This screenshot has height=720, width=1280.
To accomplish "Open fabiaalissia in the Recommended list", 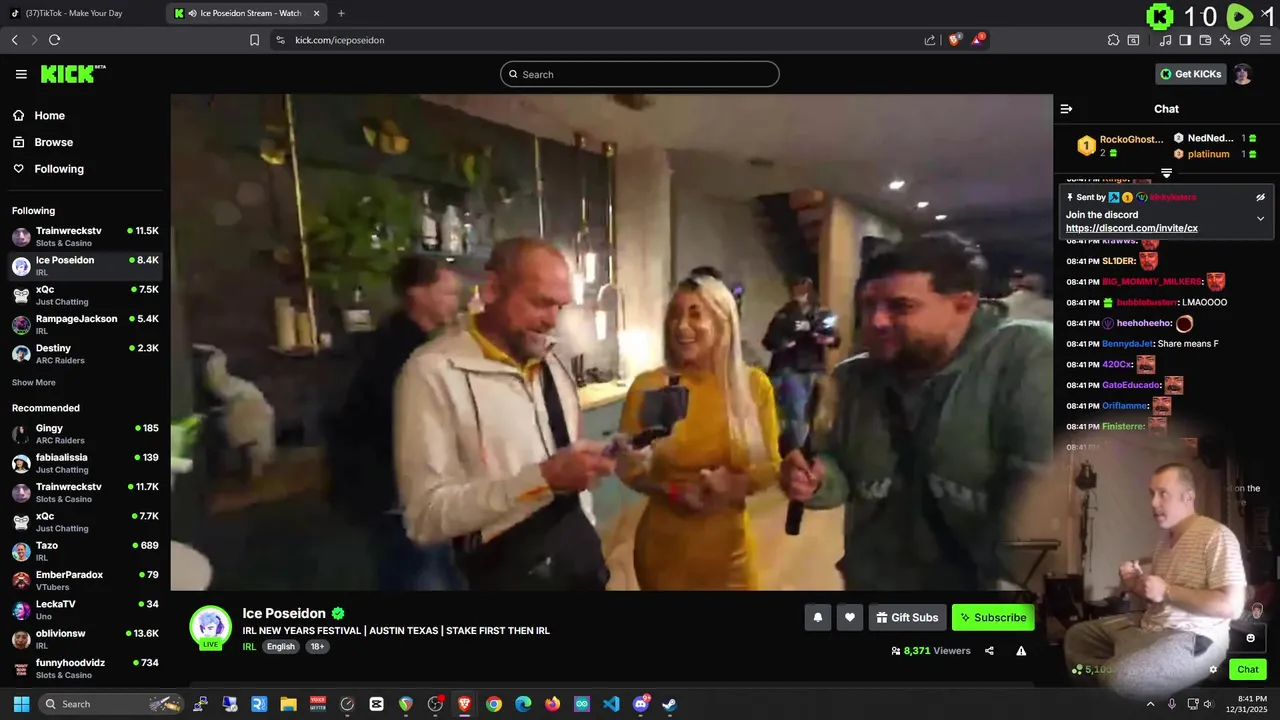I will [85, 463].
